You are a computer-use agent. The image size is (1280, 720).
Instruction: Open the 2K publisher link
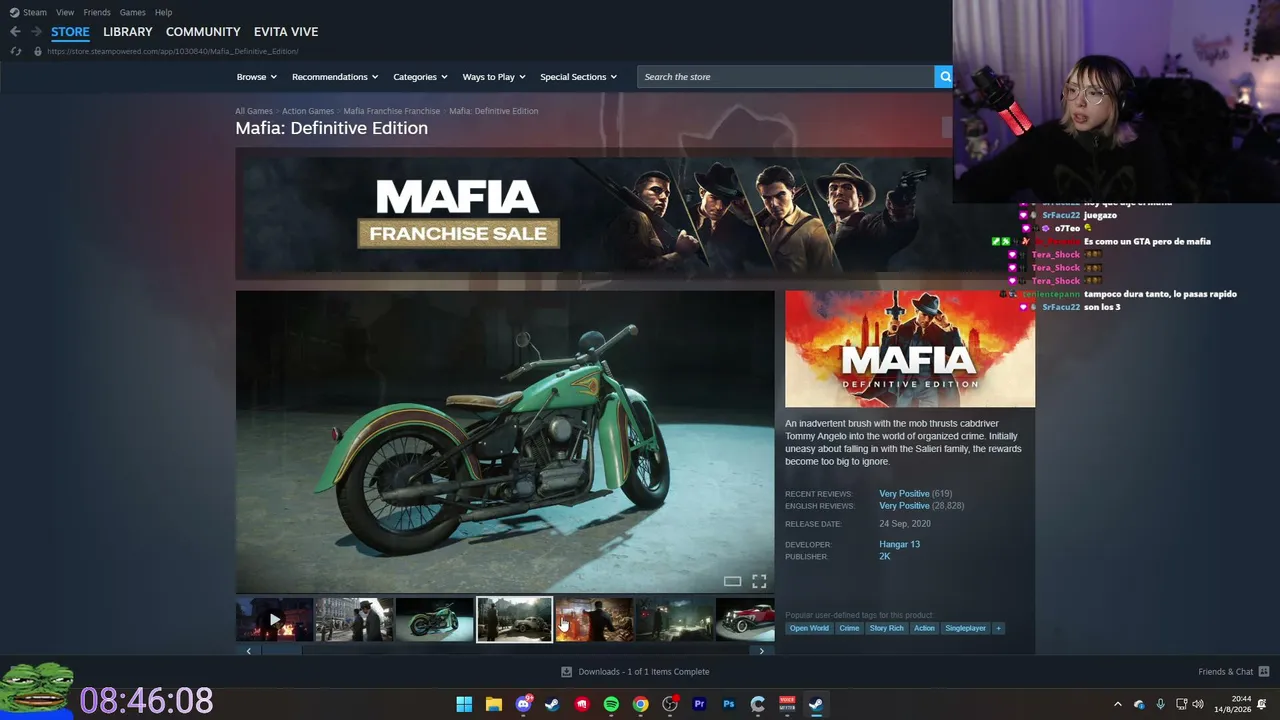[x=885, y=556]
